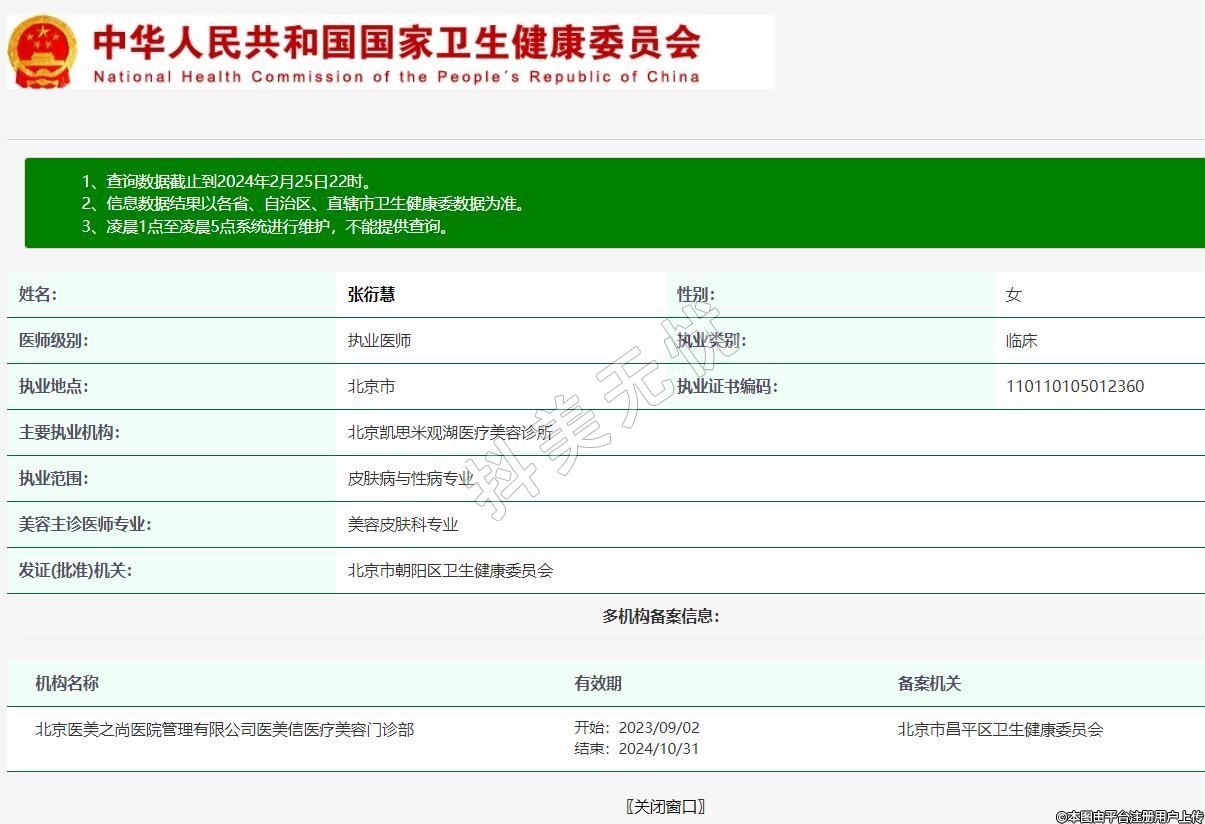The height and width of the screenshot is (824, 1205).
Task: Click the 执业医师 physician level value
Action: pyautogui.click(x=379, y=341)
